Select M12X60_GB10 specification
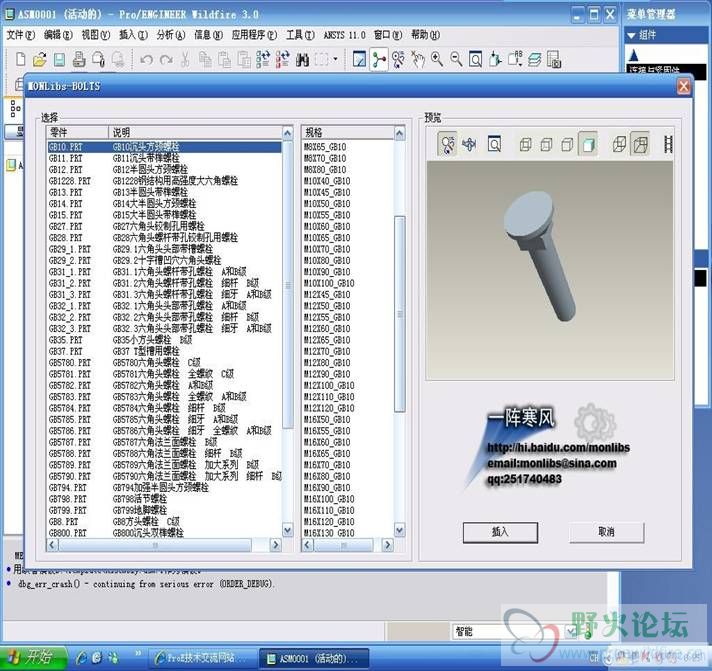 pyautogui.click(x=327, y=328)
